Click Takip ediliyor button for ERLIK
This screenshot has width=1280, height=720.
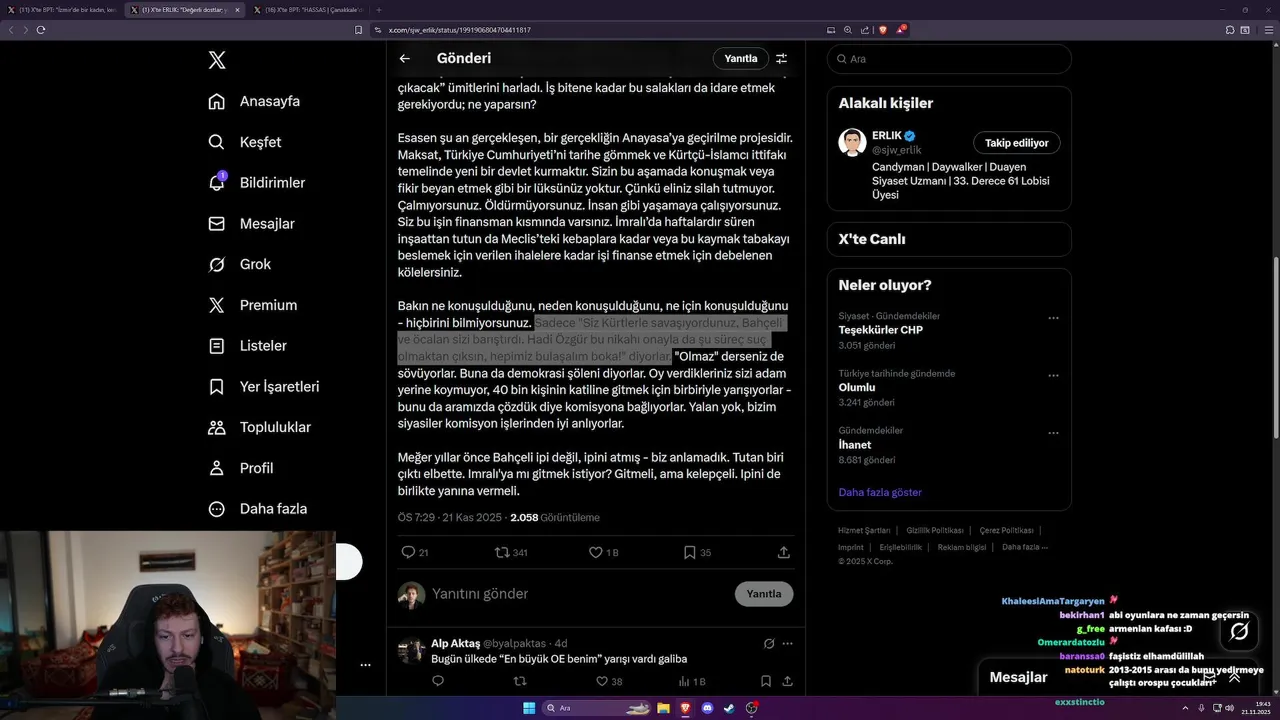(1016, 143)
